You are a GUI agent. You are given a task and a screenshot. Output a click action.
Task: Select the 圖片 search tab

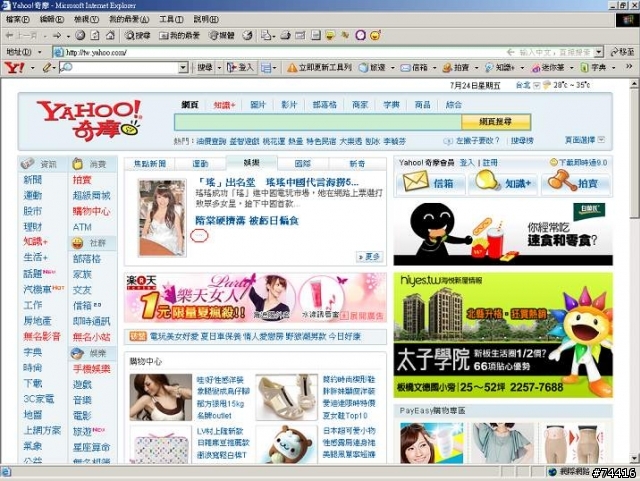258,105
